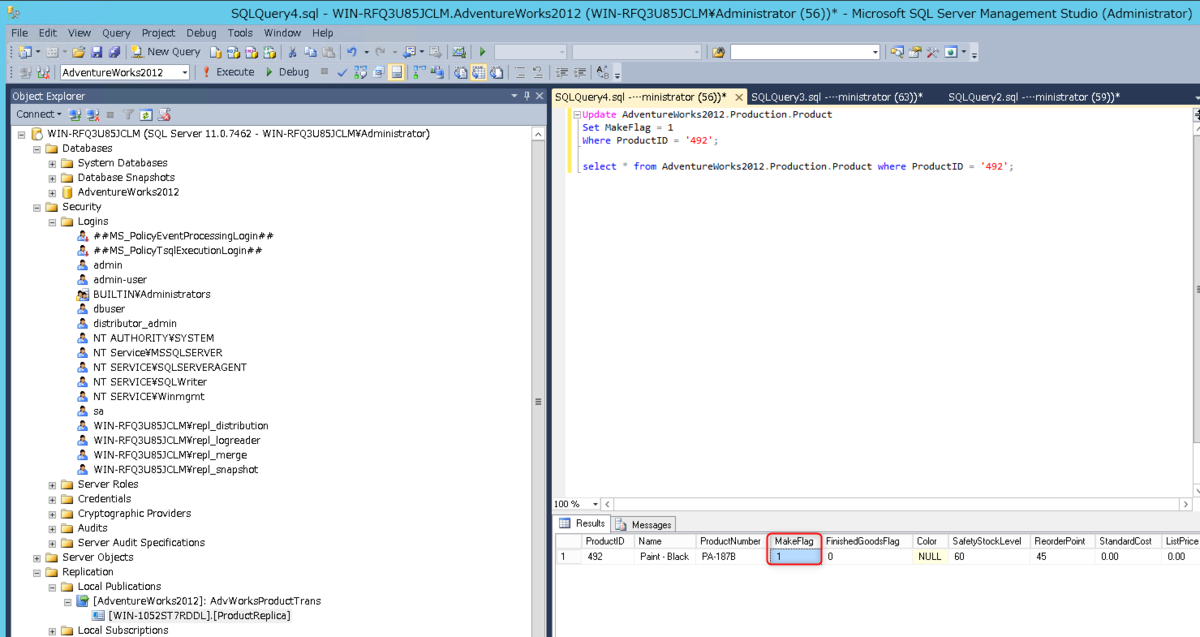Screen dimensions: 1200x637
Task: Expand the Server Roles node
Action: click(x=53, y=484)
